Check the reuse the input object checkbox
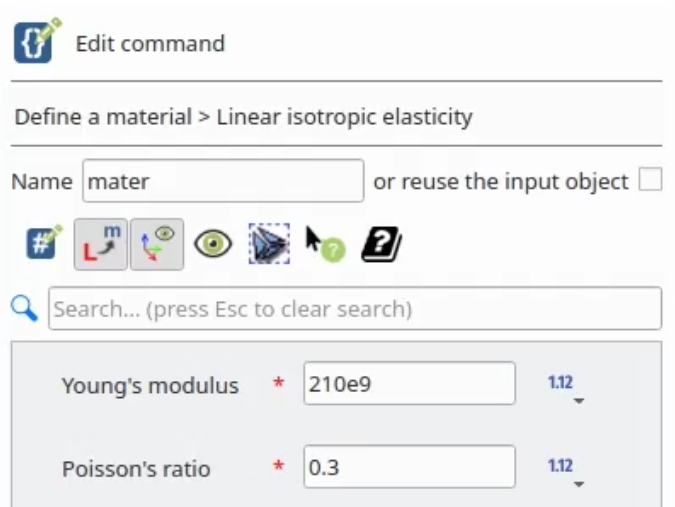Image resolution: width=675 pixels, height=507 pixels. (650, 179)
